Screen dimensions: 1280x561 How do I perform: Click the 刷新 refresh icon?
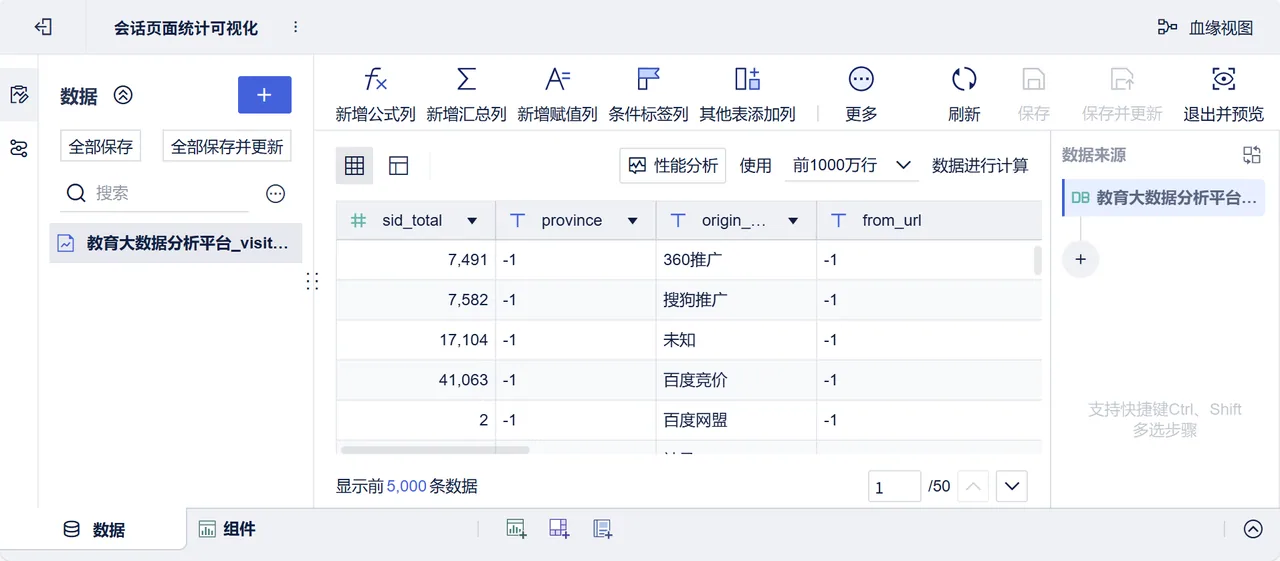[964, 80]
